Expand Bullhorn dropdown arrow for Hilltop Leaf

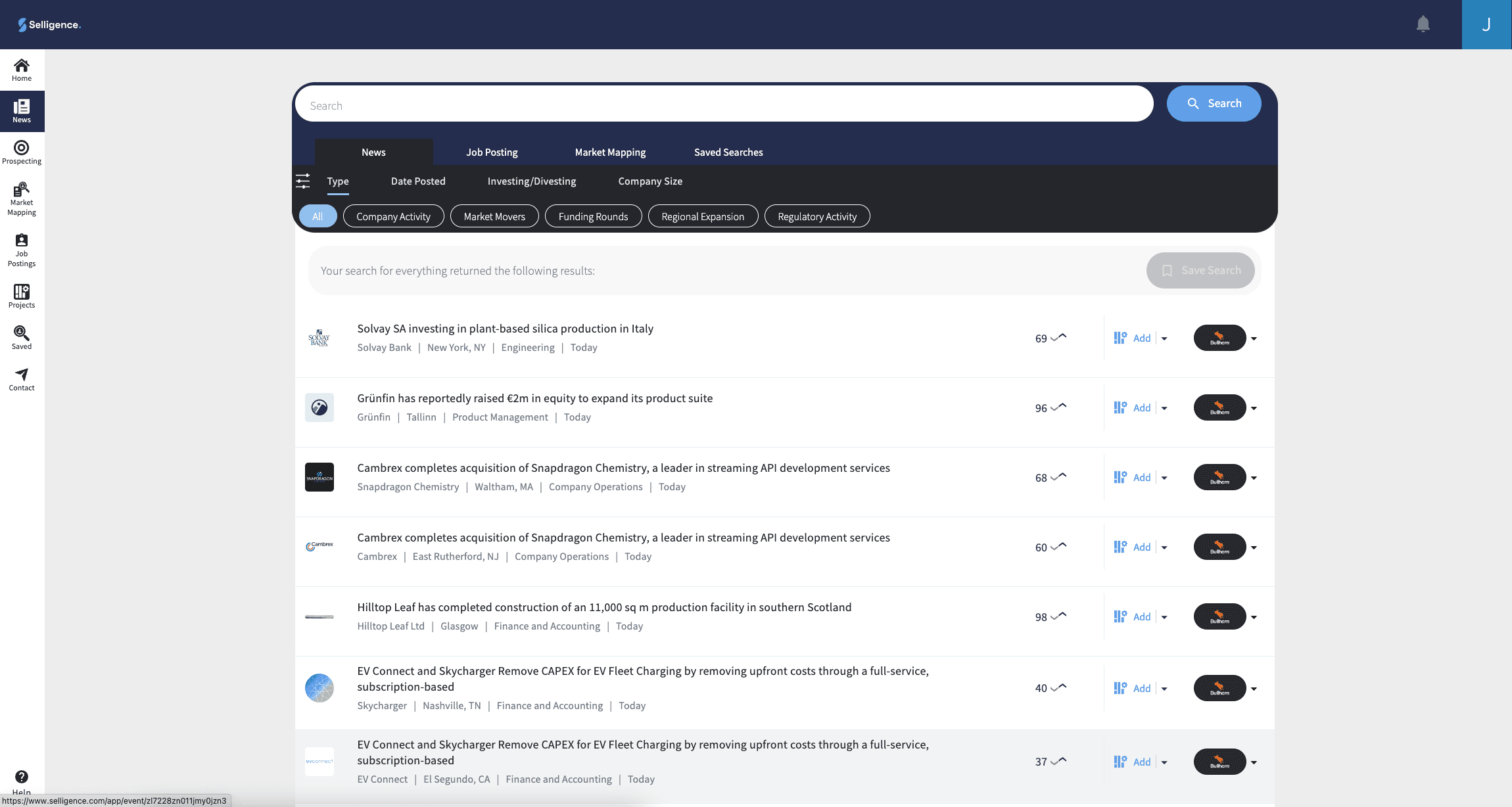pyautogui.click(x=1254, y=617)
